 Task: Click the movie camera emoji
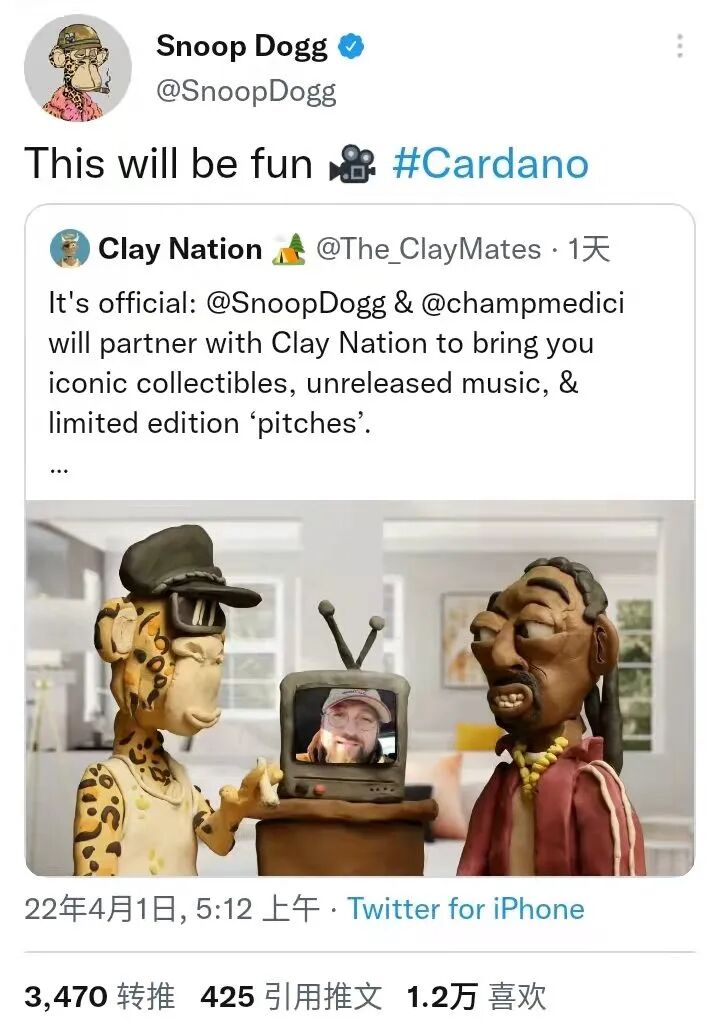(353, 164)
